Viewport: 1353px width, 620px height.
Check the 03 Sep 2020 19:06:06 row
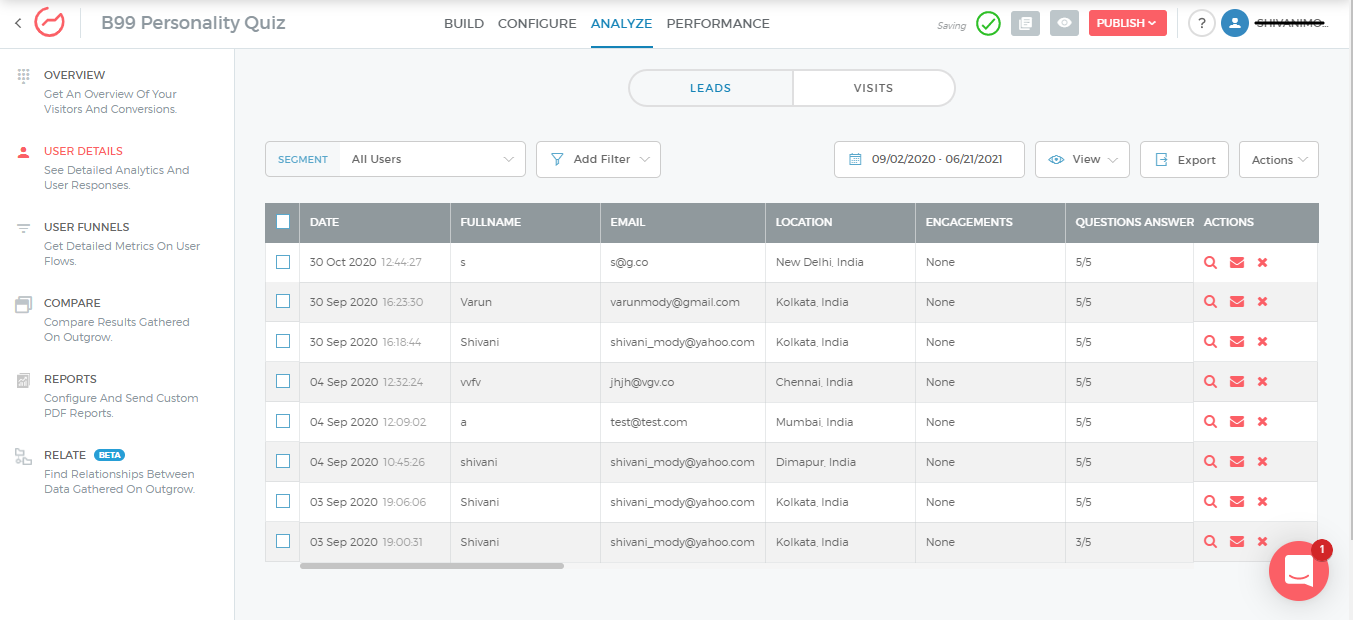coord(283,501)
